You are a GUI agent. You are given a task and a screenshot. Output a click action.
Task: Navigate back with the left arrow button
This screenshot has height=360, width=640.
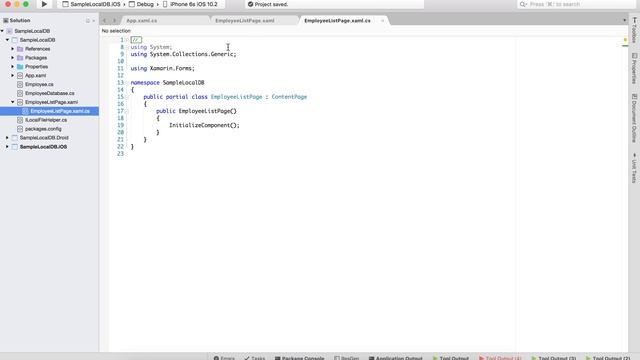[104, 20]
